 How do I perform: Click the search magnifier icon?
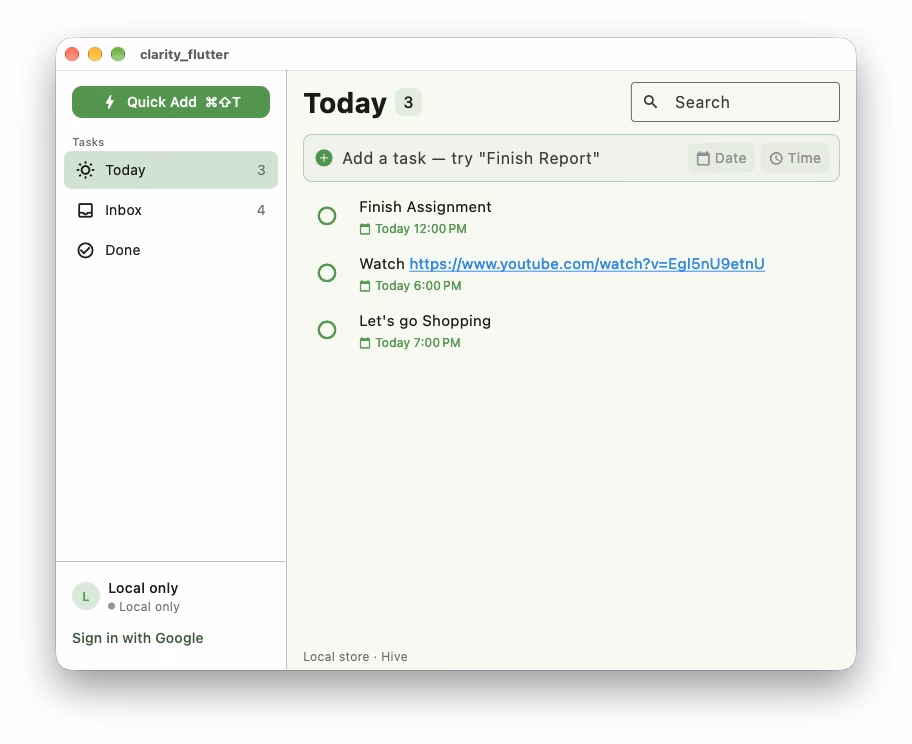click(650, 102)
